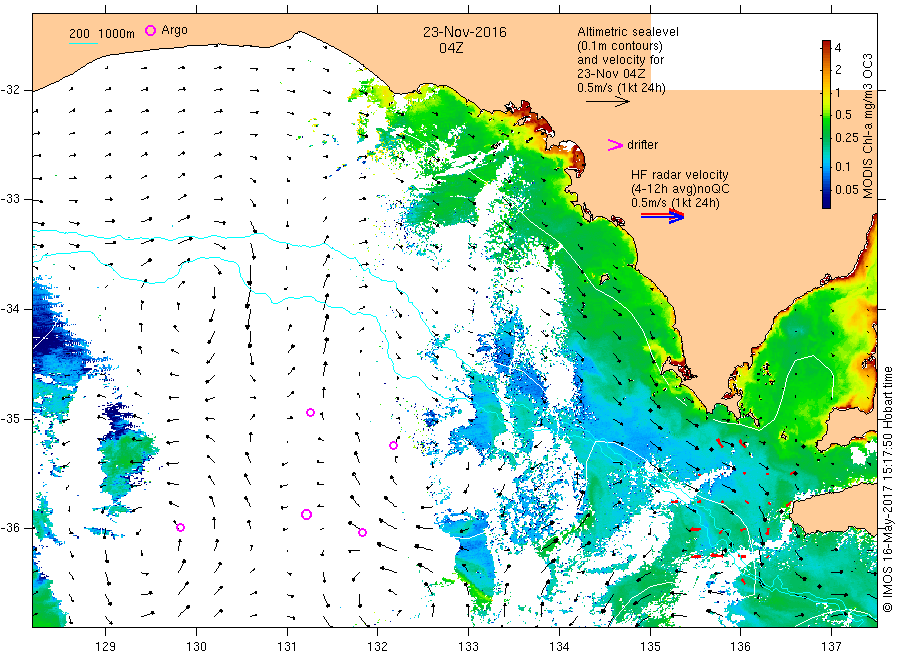Select the larger Argo circle near 131.2E 35.9S
This screenshot has width=900, height=660.
[307, 514]
